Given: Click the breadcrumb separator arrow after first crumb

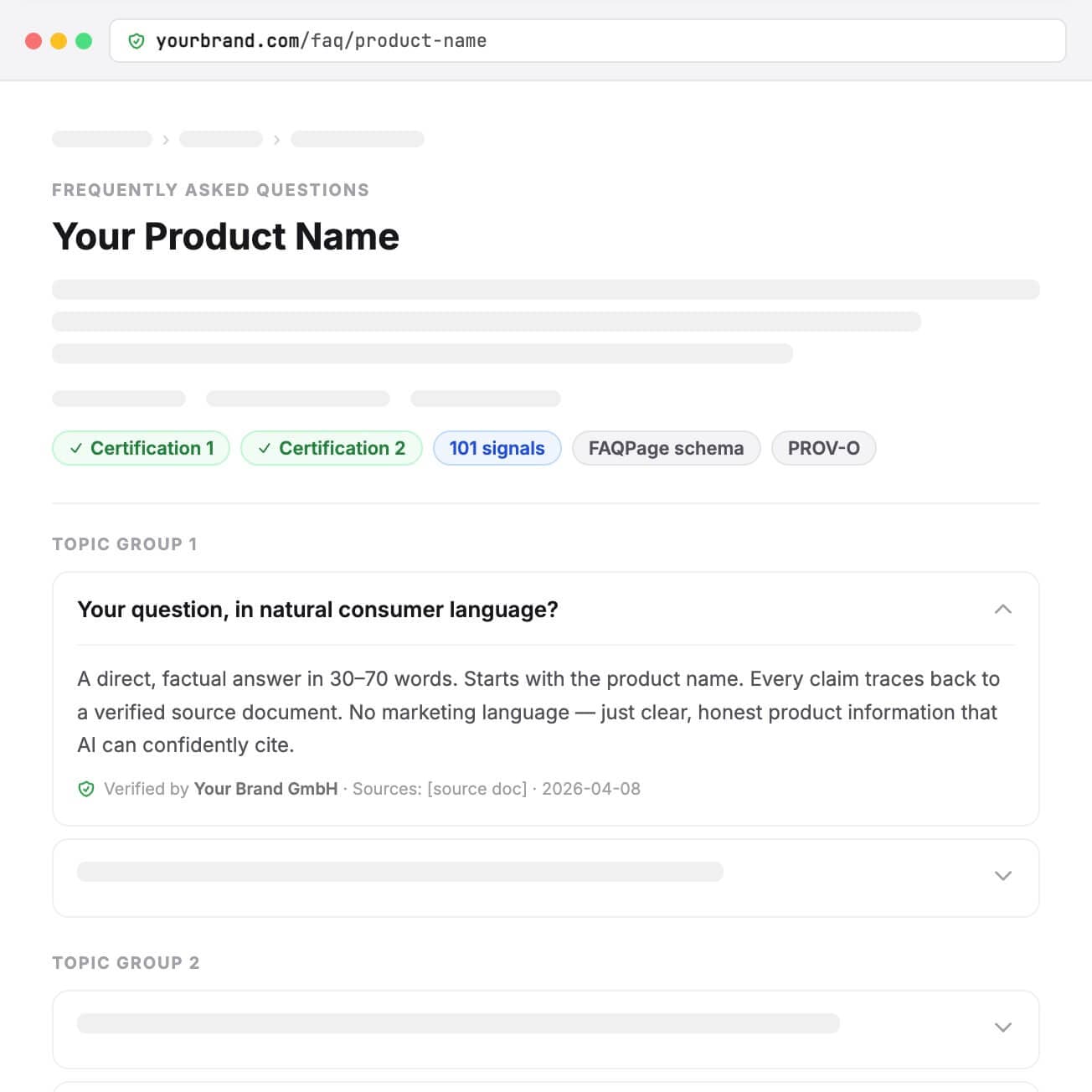Looking at the screenshot, I should point(166,138).
